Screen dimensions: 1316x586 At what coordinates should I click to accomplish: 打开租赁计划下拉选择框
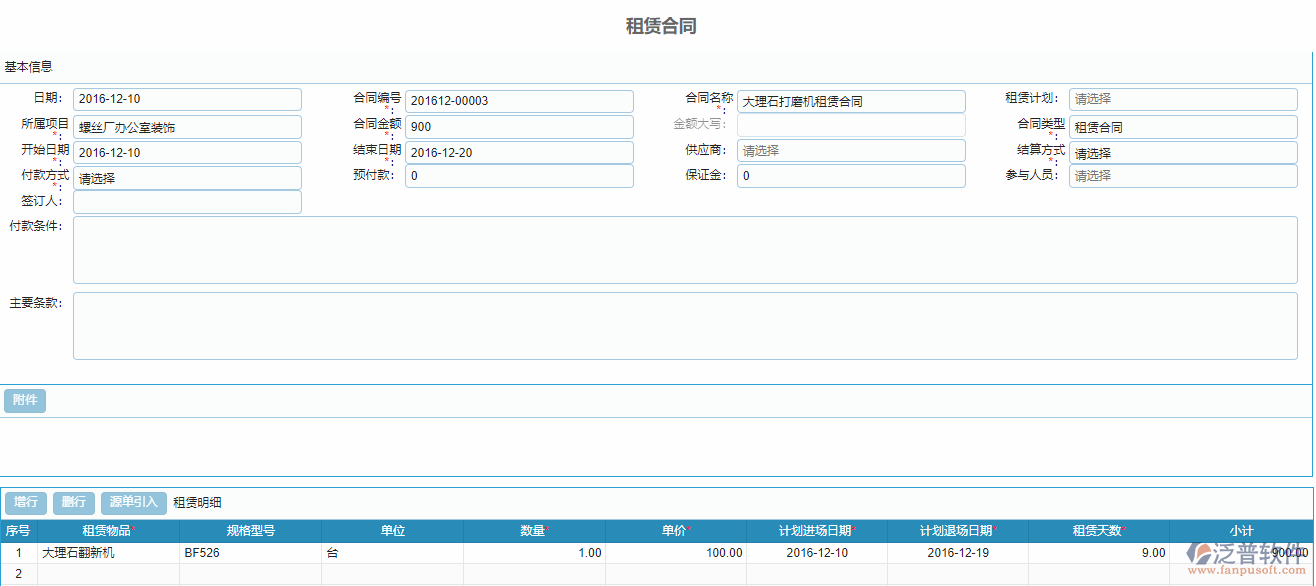[x=1183, y=99]
